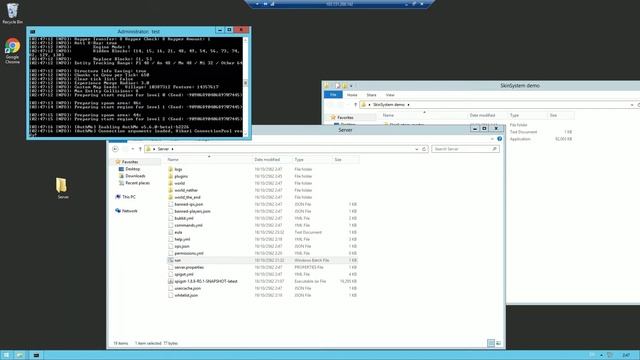Select commands.yml file

coord(188,225)
